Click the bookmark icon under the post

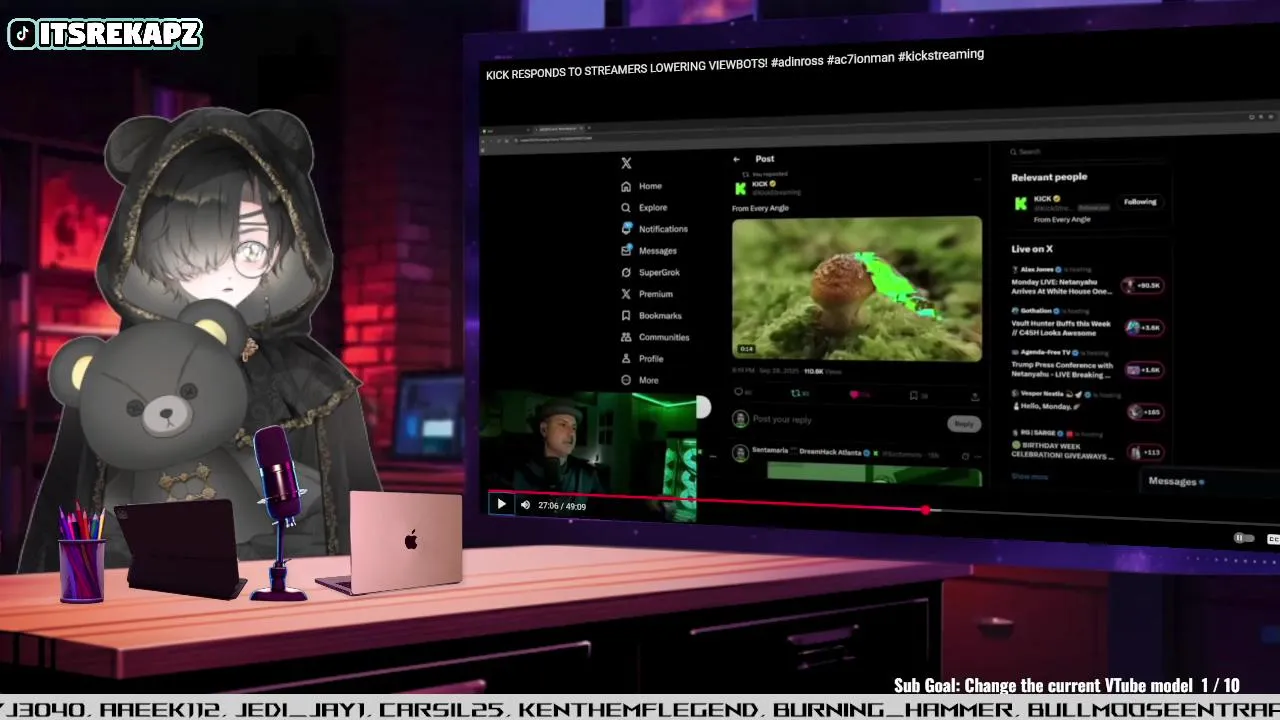click(x=913, y=396)
